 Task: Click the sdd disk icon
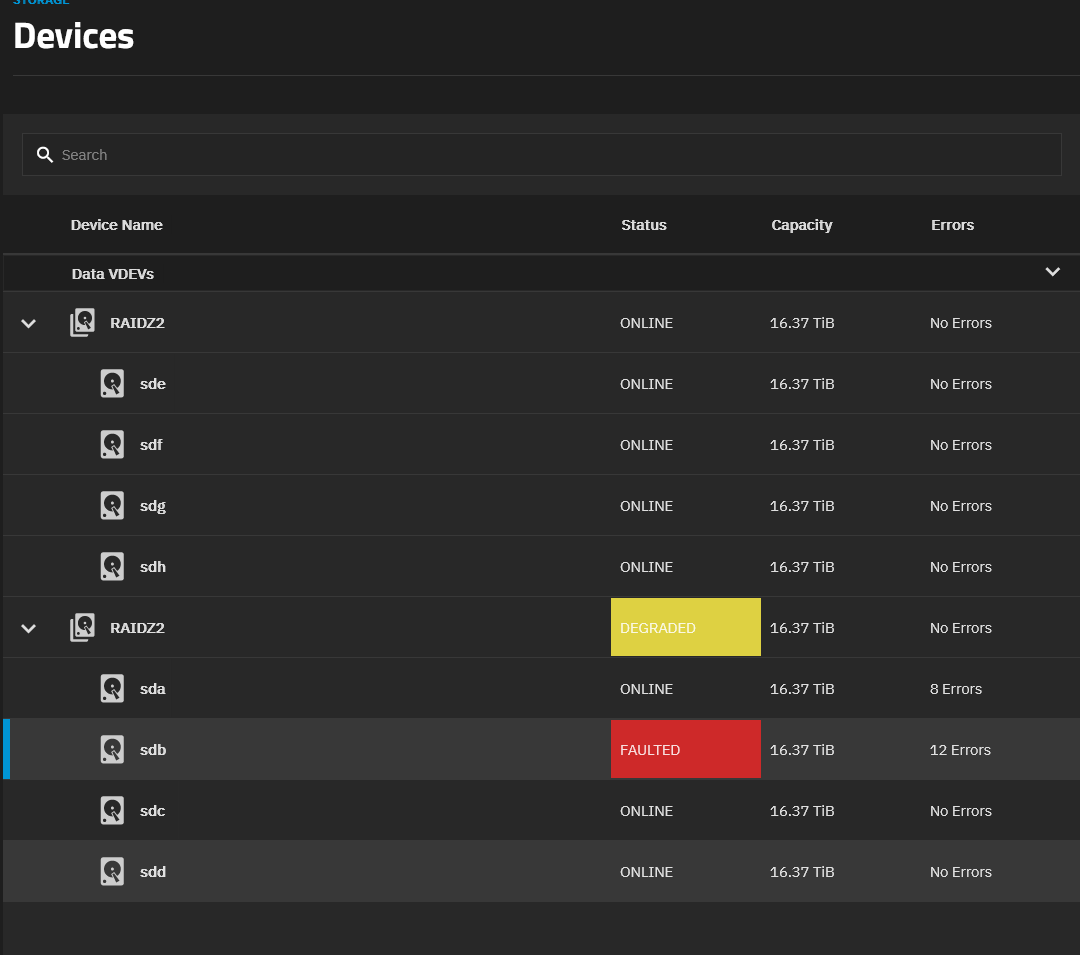pyautogui.click(x=112, y=872)
